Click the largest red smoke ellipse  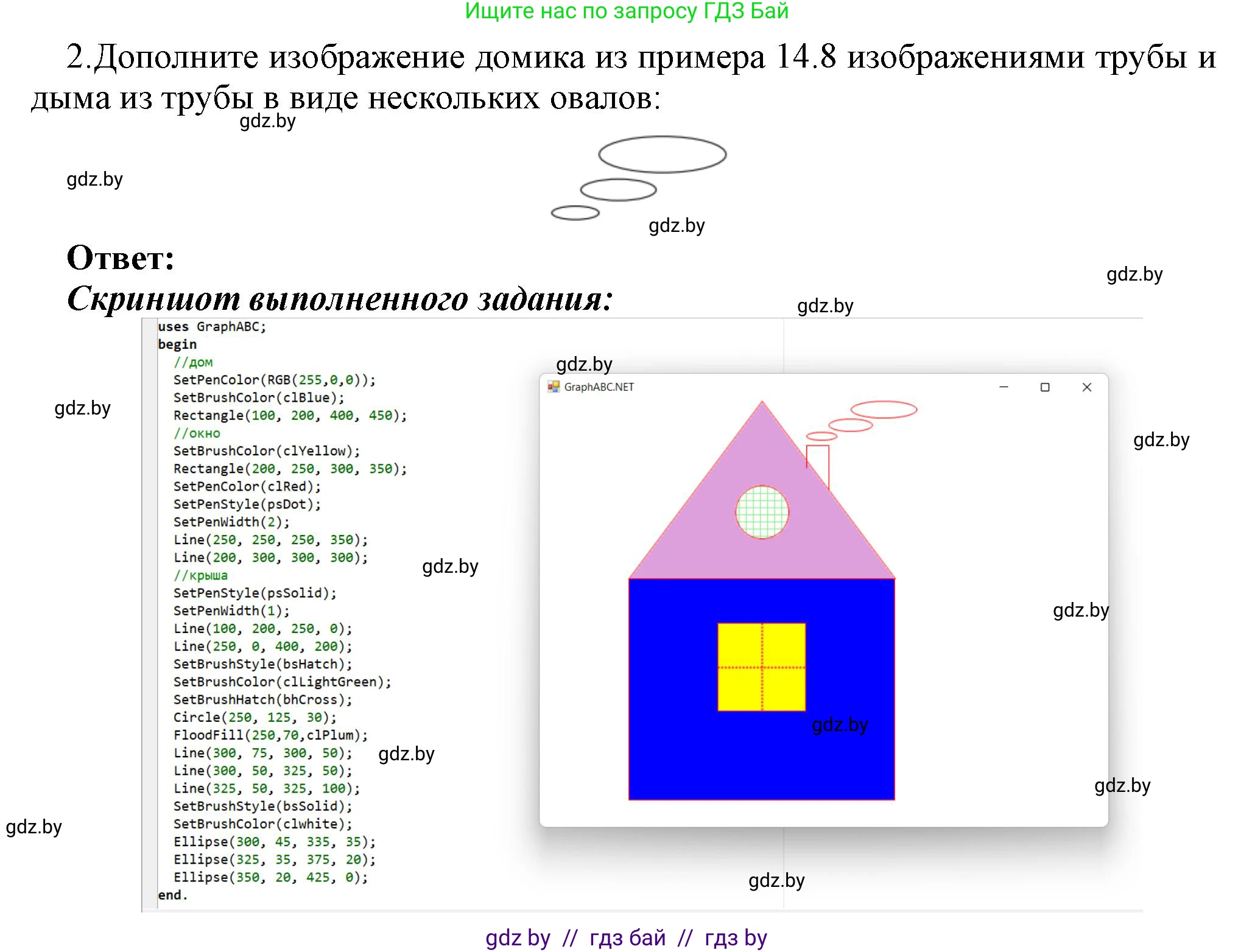click(884, 410)
